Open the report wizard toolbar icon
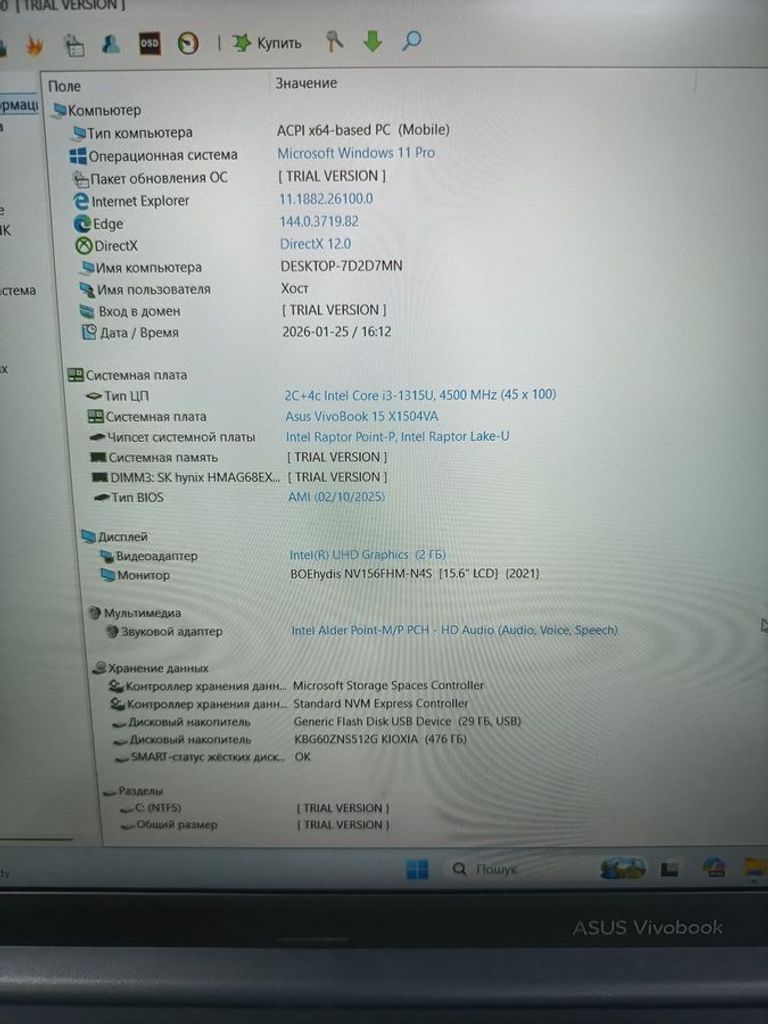This screenshot has height=1024, width=768. tap(74, 45)
